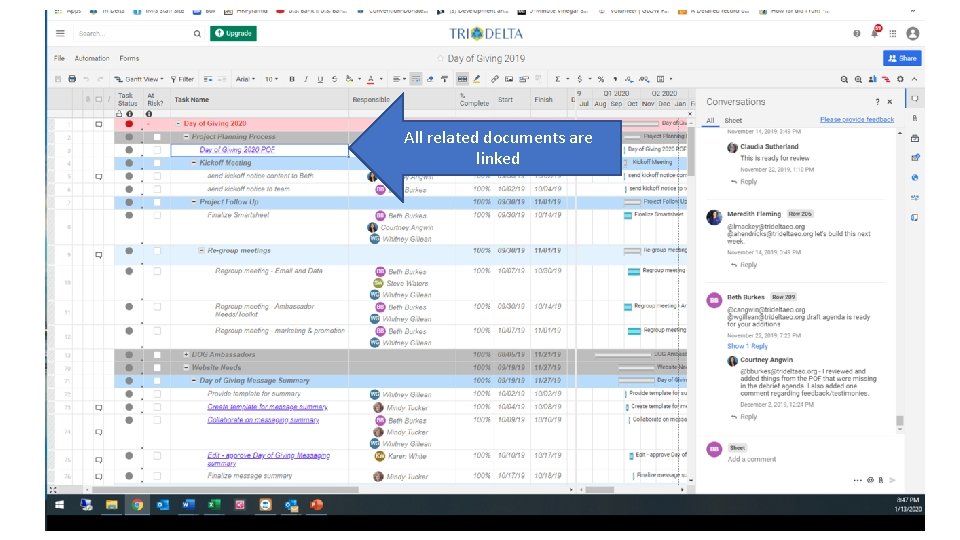Open the Gantt View dropdown
This screenshot has width=960, height=540.
pyautogui.click(x=139, y=79)
